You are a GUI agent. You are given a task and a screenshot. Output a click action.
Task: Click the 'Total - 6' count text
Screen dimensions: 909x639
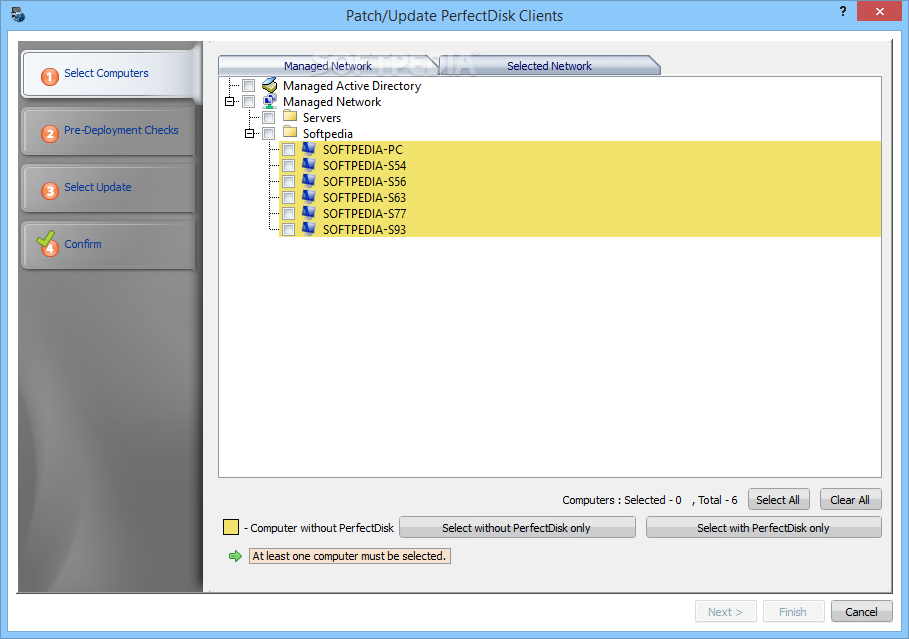718,500
